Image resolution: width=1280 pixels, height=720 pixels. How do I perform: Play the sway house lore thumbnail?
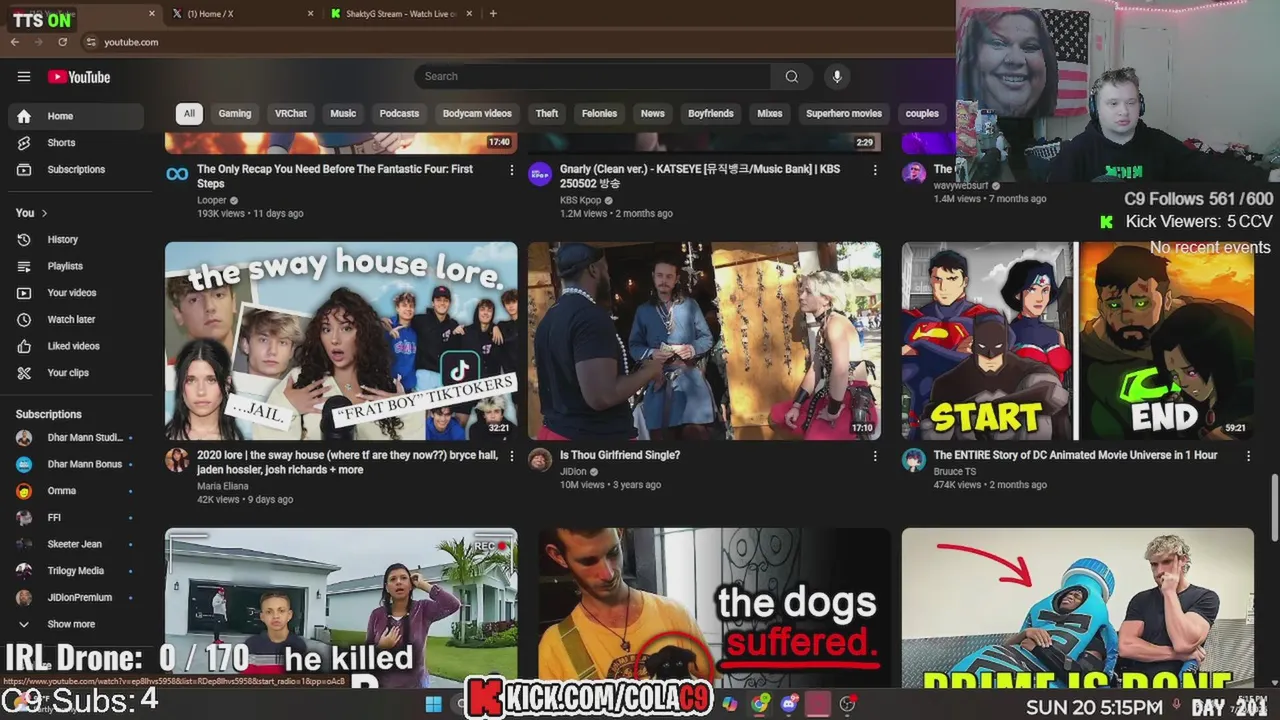pos(341,341)
